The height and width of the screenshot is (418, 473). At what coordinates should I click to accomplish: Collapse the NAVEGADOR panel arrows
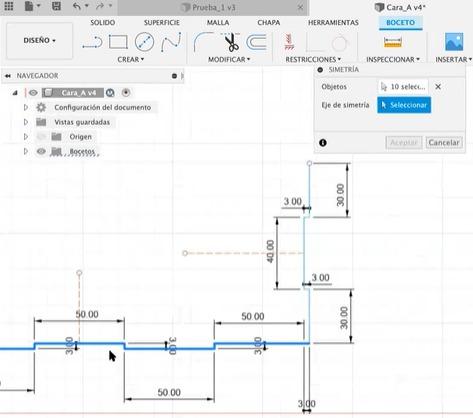pos(8,76)
